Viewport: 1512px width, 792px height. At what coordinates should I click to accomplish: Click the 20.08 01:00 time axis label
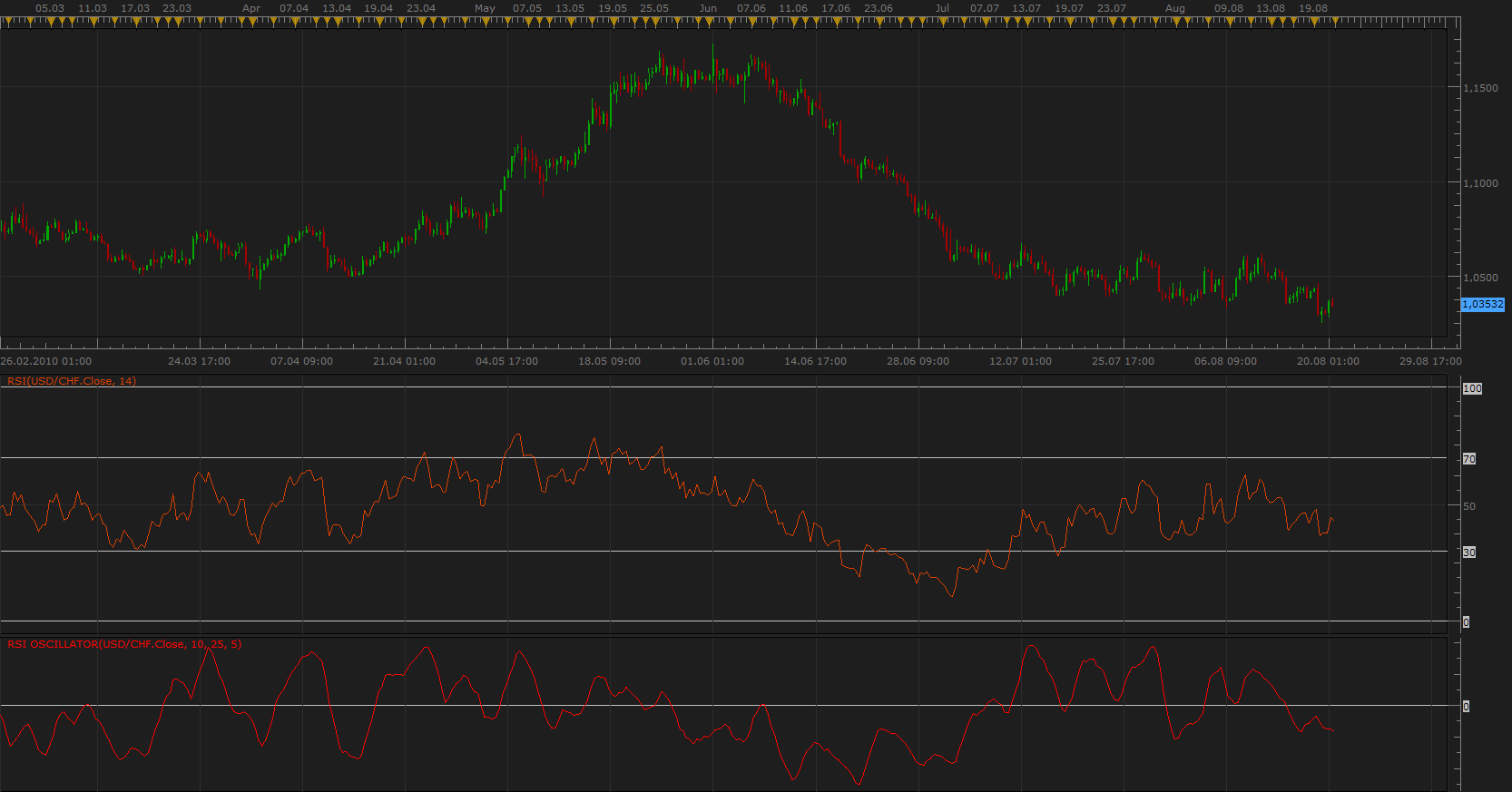coord(1329,361)
